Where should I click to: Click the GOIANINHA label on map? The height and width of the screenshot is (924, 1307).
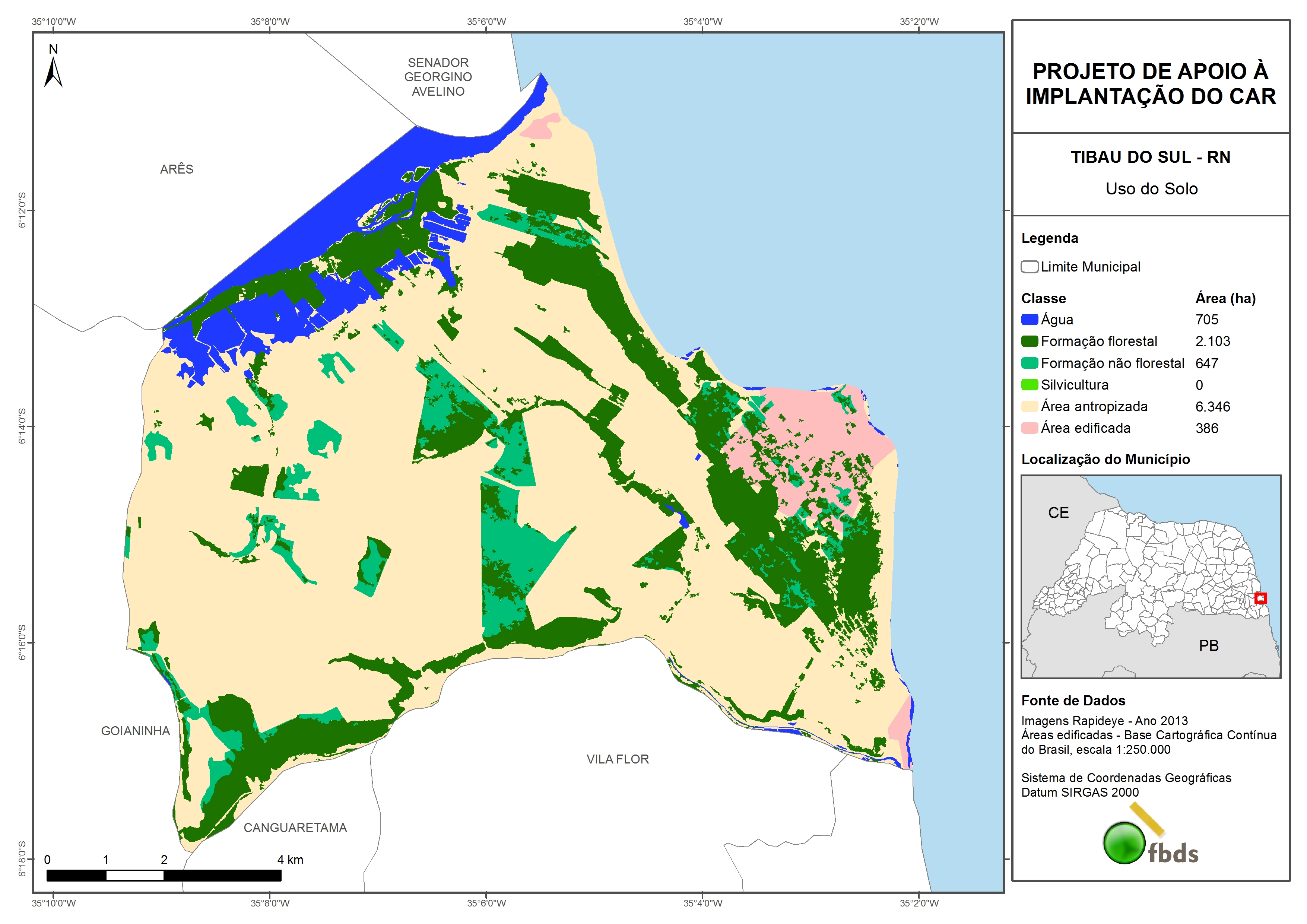click(x=136, y=731)
